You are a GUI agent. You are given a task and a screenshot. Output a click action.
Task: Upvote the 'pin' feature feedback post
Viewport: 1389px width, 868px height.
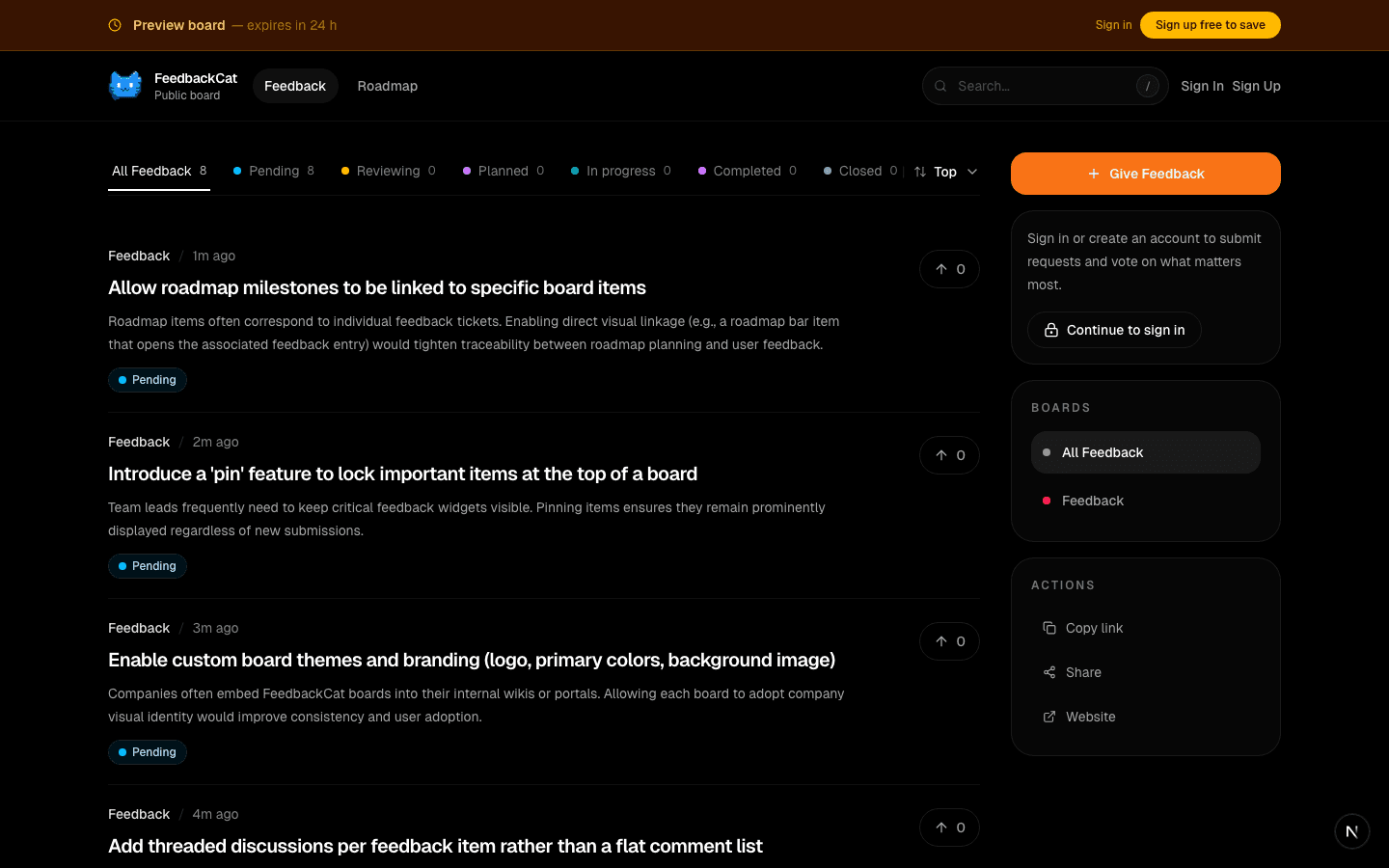[949, 455]
